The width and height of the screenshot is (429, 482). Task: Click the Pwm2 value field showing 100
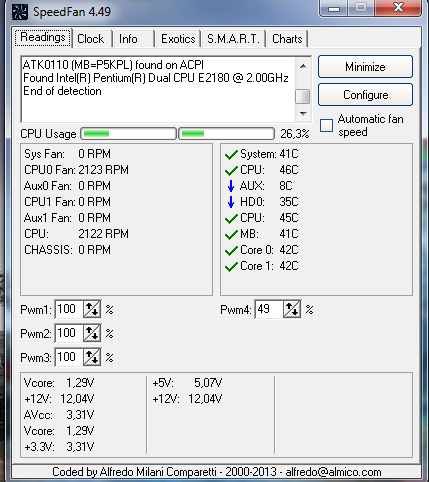[x=69, y=333]
